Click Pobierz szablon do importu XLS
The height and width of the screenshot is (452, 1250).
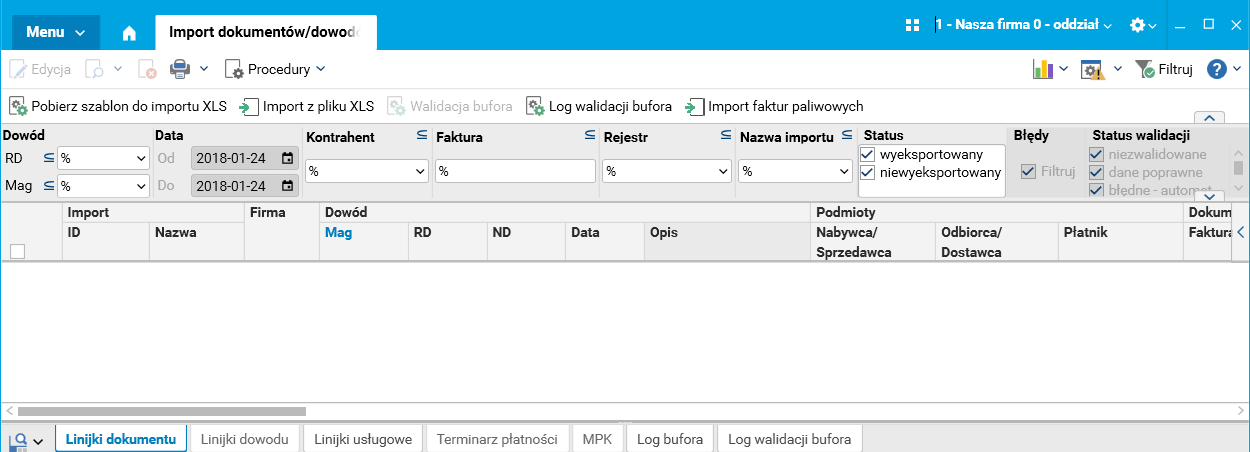pos(118,106)
